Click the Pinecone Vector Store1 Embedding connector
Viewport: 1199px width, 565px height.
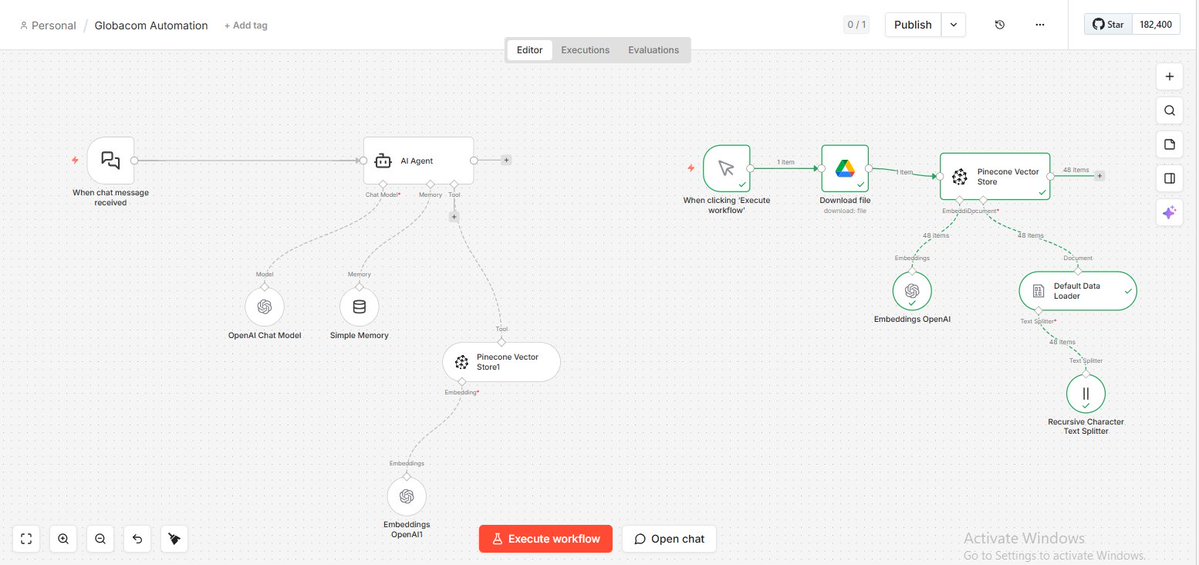462,382
